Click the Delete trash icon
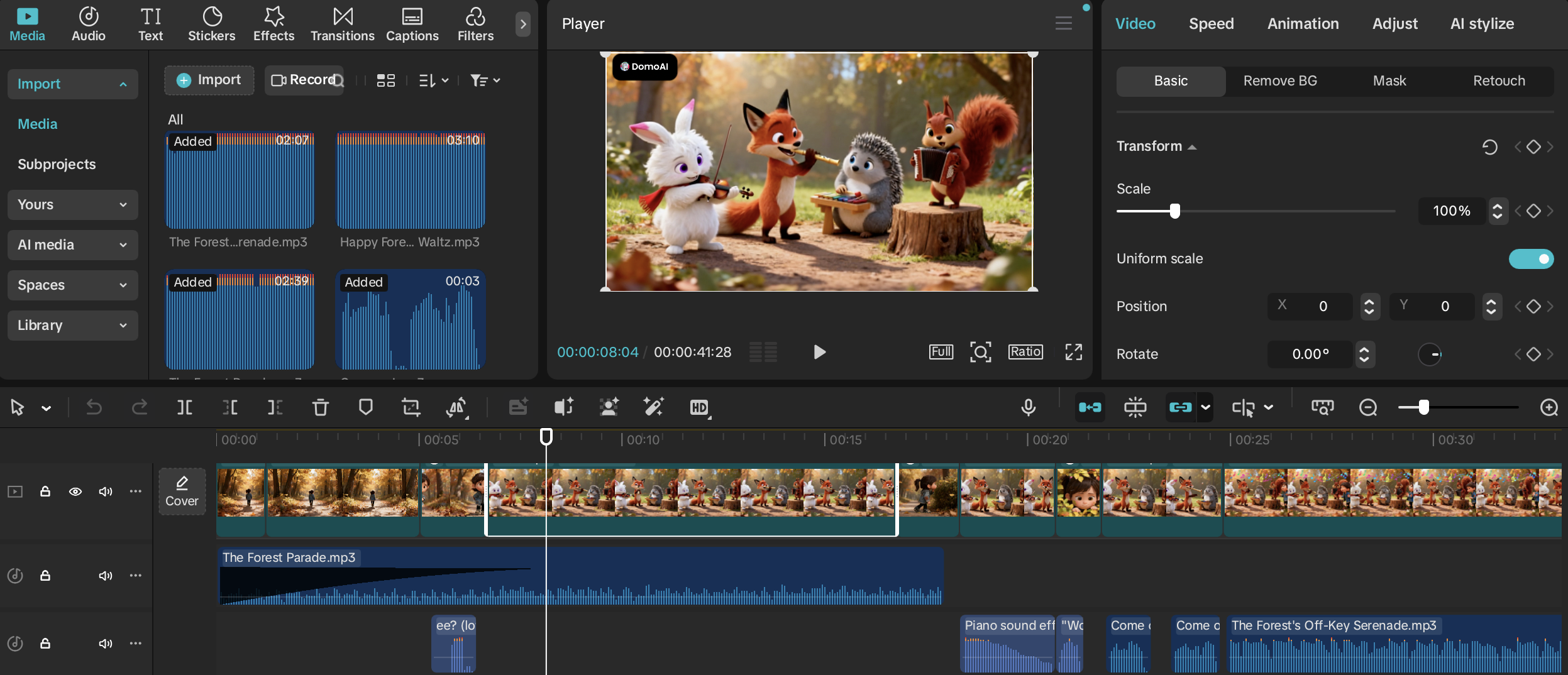1568x675 pixels. point(320,408)
